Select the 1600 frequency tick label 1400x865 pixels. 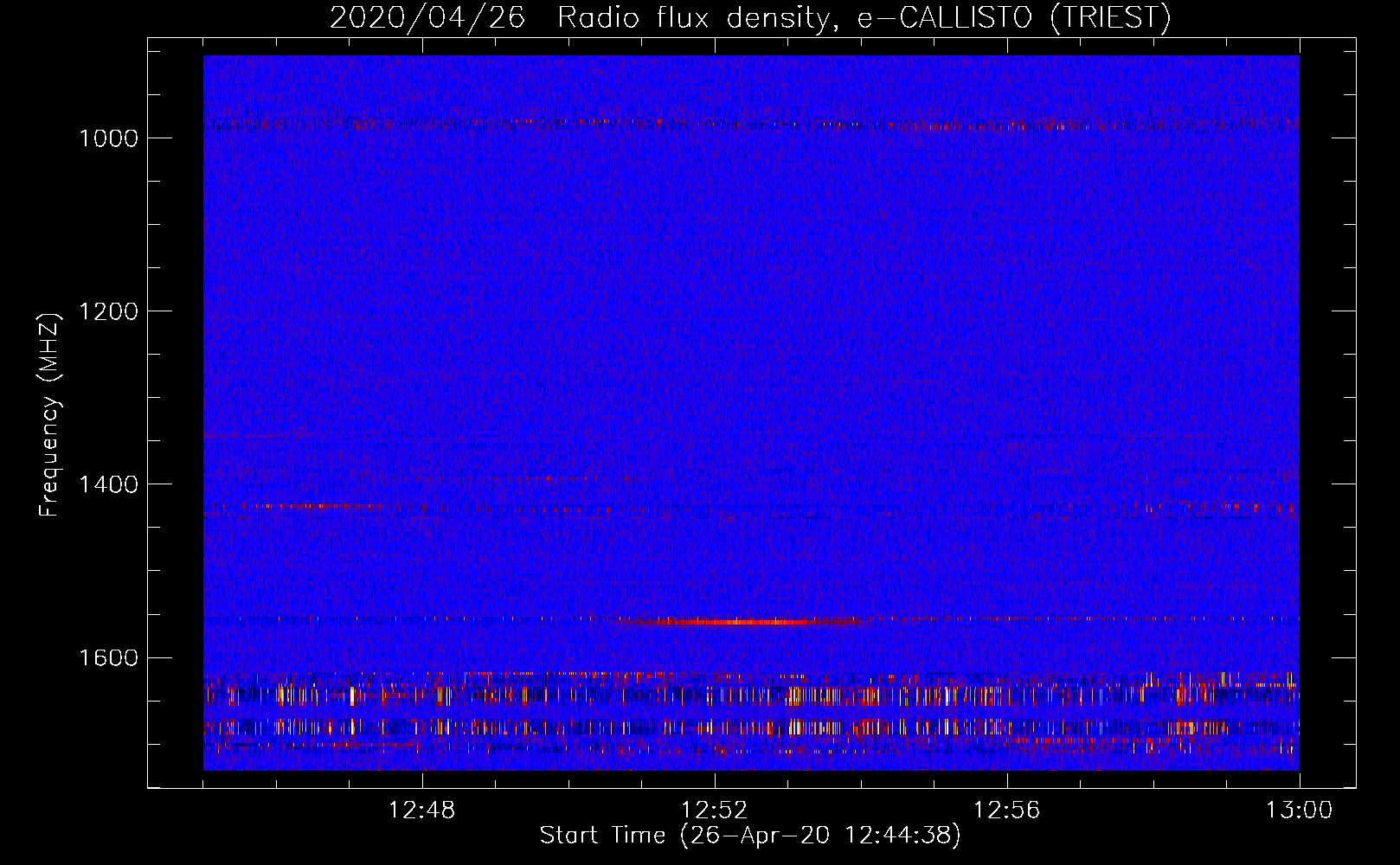pos(108,657)
